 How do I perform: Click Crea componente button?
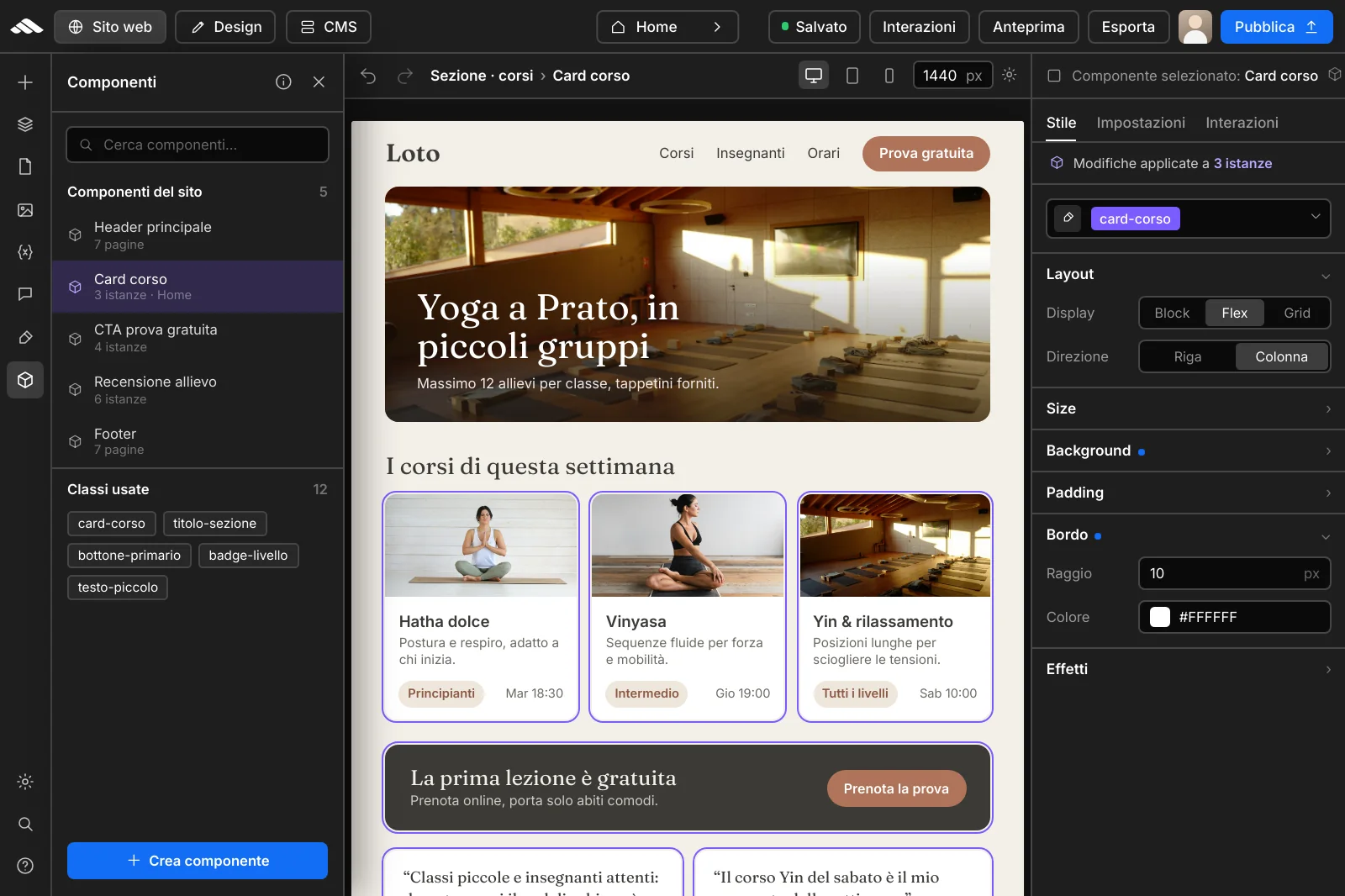[198, 861]
